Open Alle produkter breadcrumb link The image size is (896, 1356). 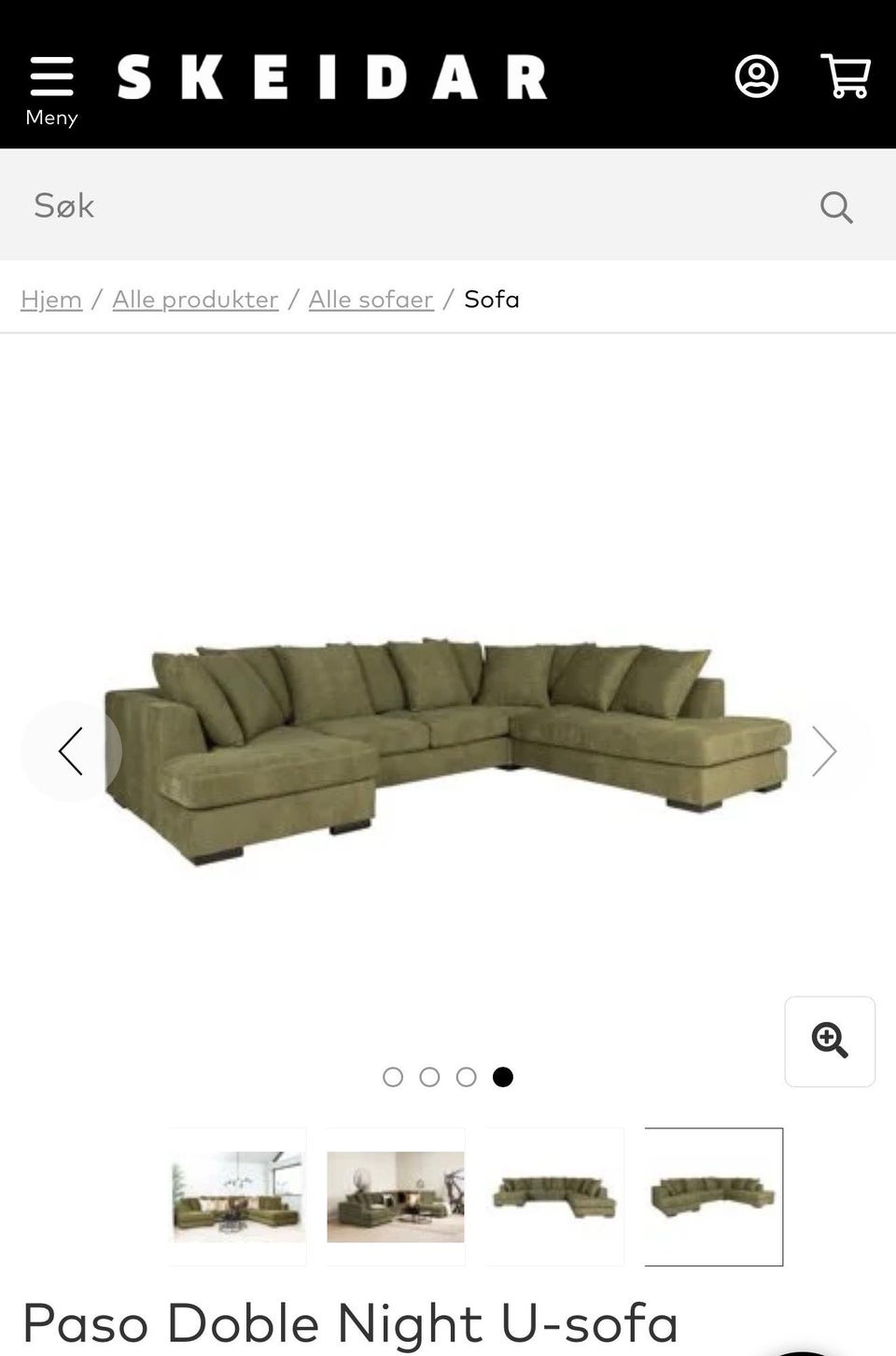tap(195, 300)
